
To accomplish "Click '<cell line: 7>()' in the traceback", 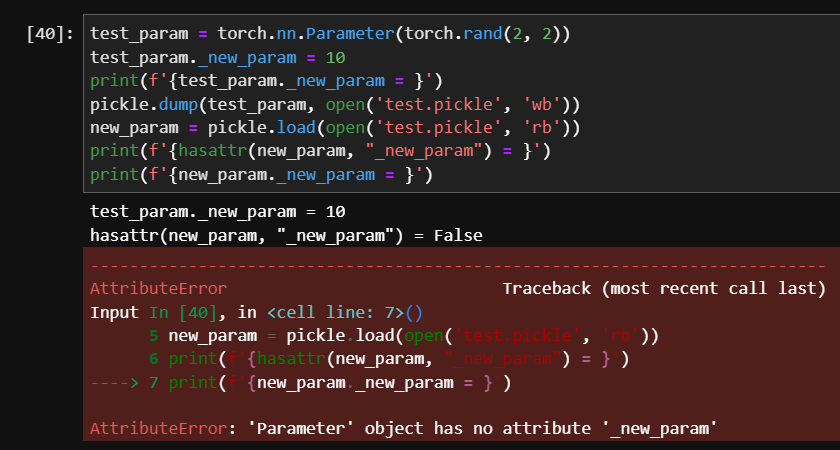I will 345,312.
